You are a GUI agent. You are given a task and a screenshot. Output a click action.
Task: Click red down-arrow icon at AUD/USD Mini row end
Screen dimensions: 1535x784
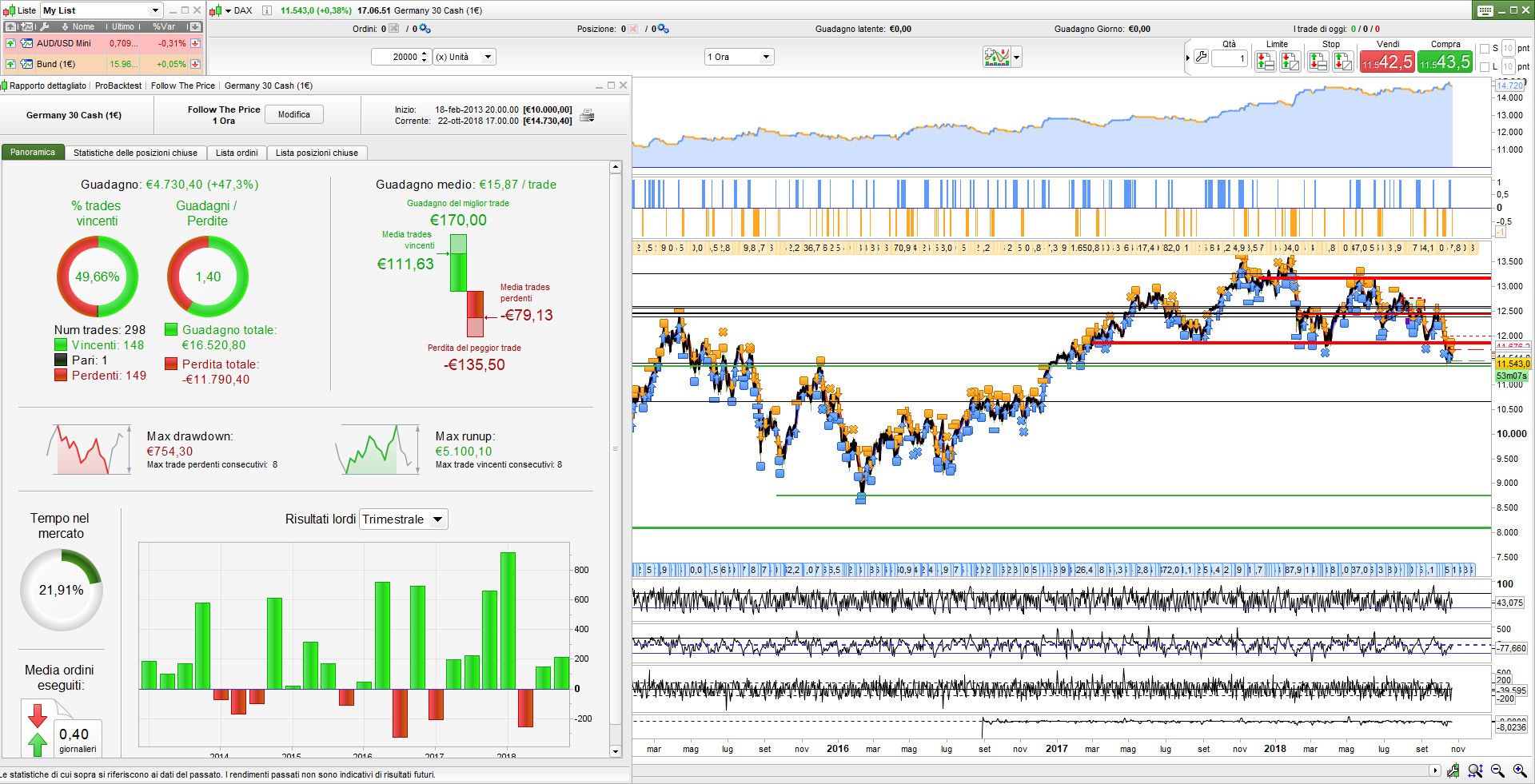195,43
